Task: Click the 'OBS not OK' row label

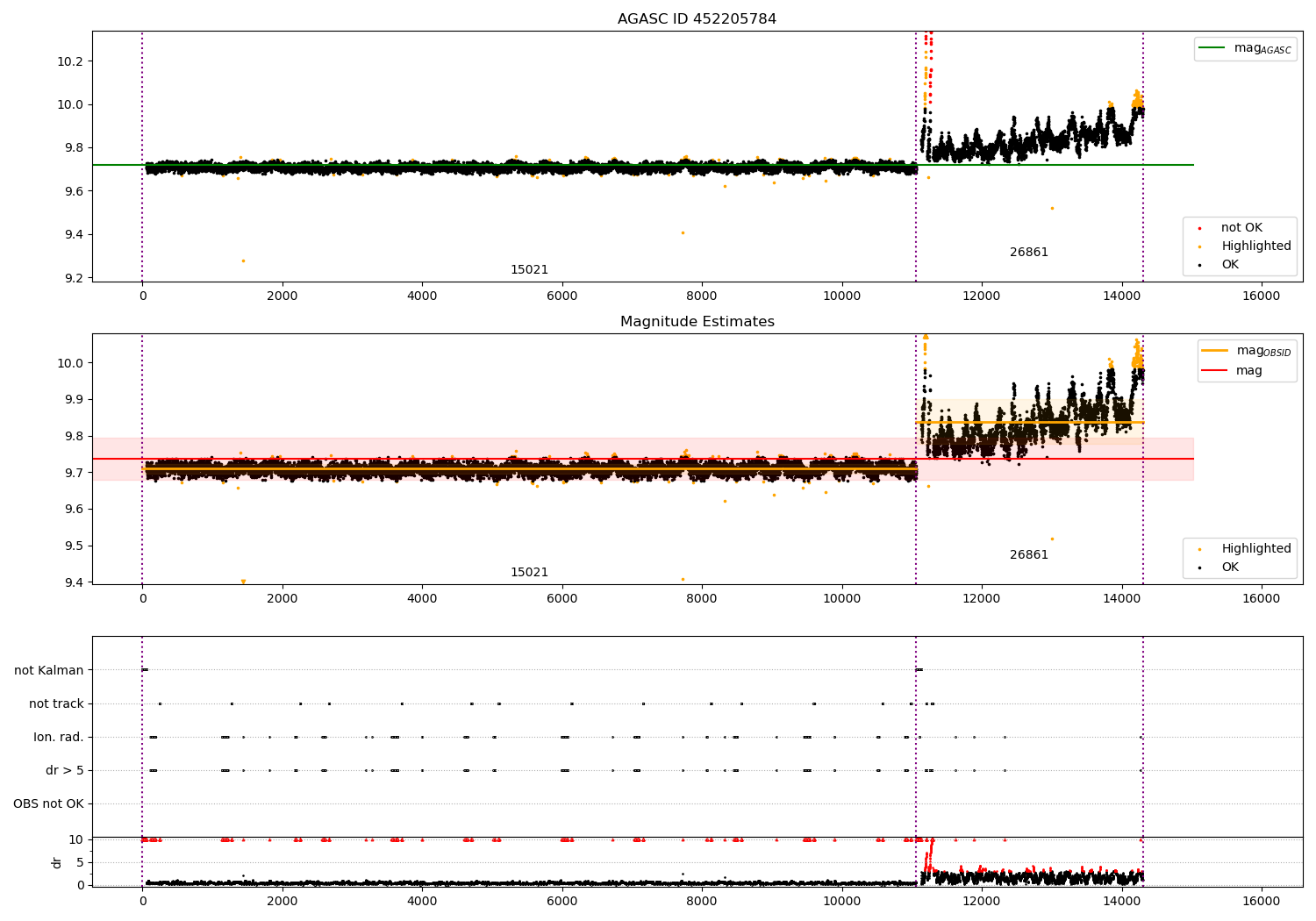Action: point(48,804)
